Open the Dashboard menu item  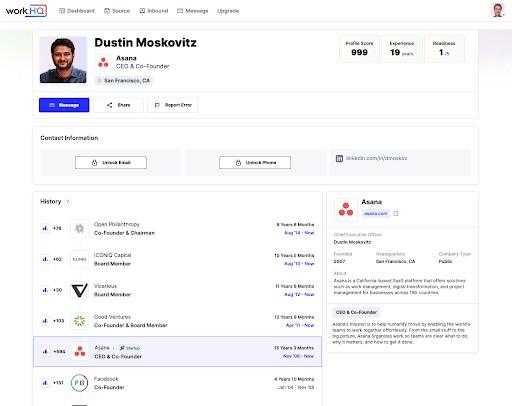77,11
